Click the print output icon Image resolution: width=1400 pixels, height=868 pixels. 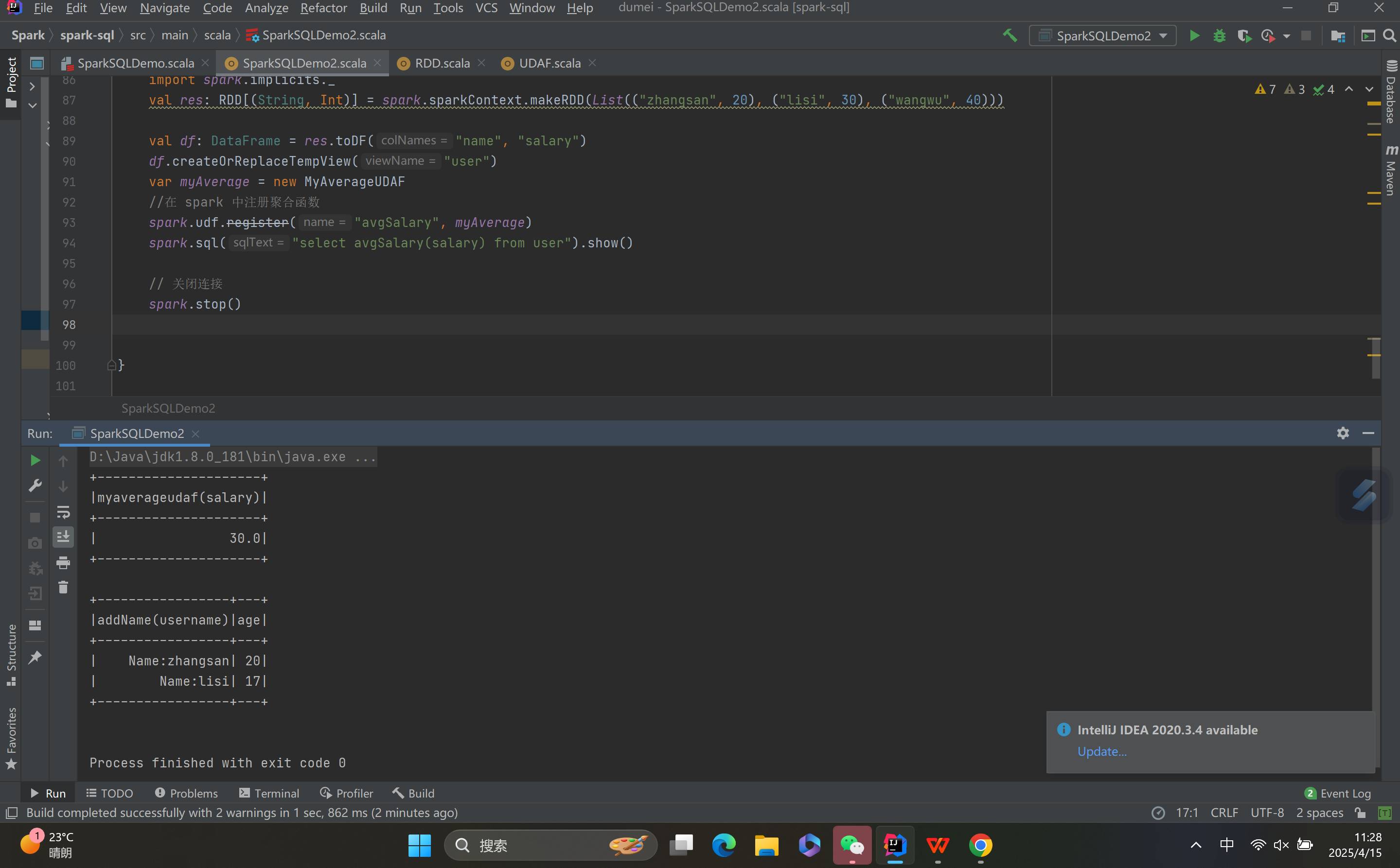point(63,563)
